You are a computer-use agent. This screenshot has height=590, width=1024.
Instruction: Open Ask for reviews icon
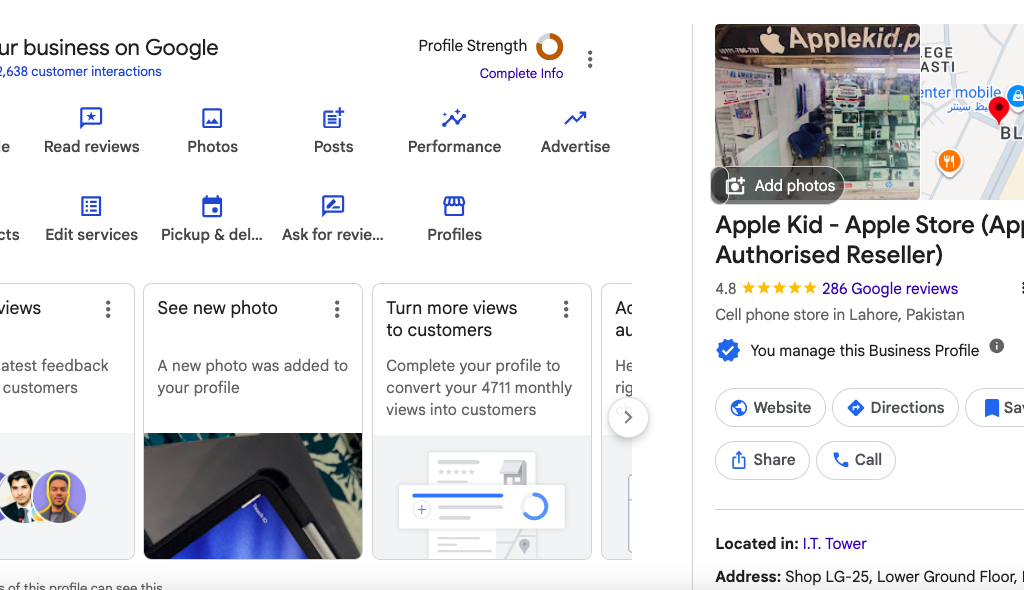click(x=333, y=206)
